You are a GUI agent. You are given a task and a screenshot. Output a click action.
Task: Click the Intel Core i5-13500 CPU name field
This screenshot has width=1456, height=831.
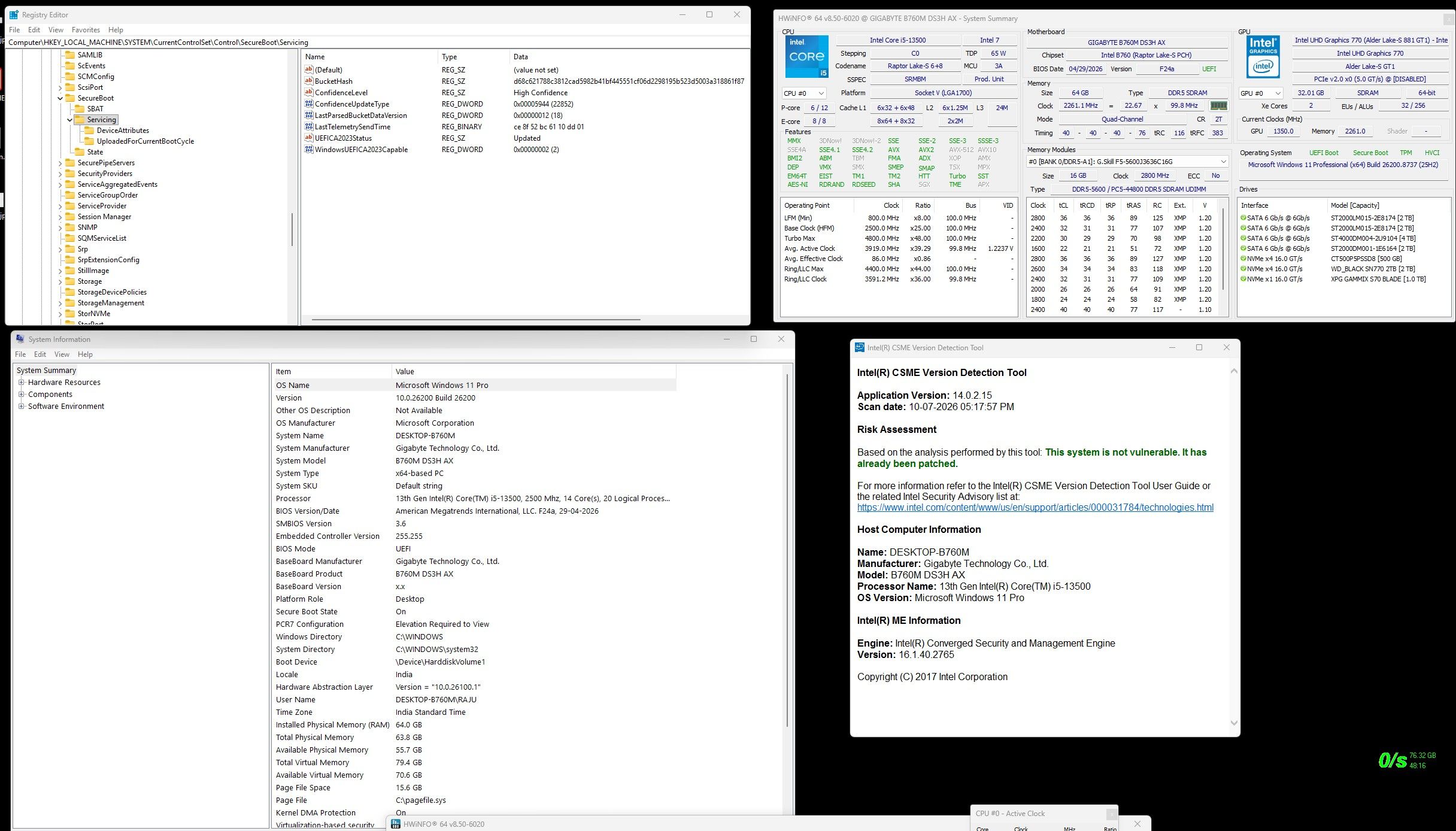coord(897,40)
